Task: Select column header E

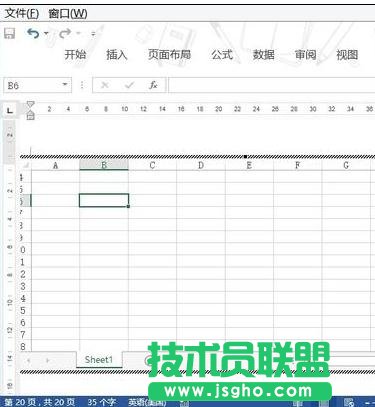Action: coord(249,165)
